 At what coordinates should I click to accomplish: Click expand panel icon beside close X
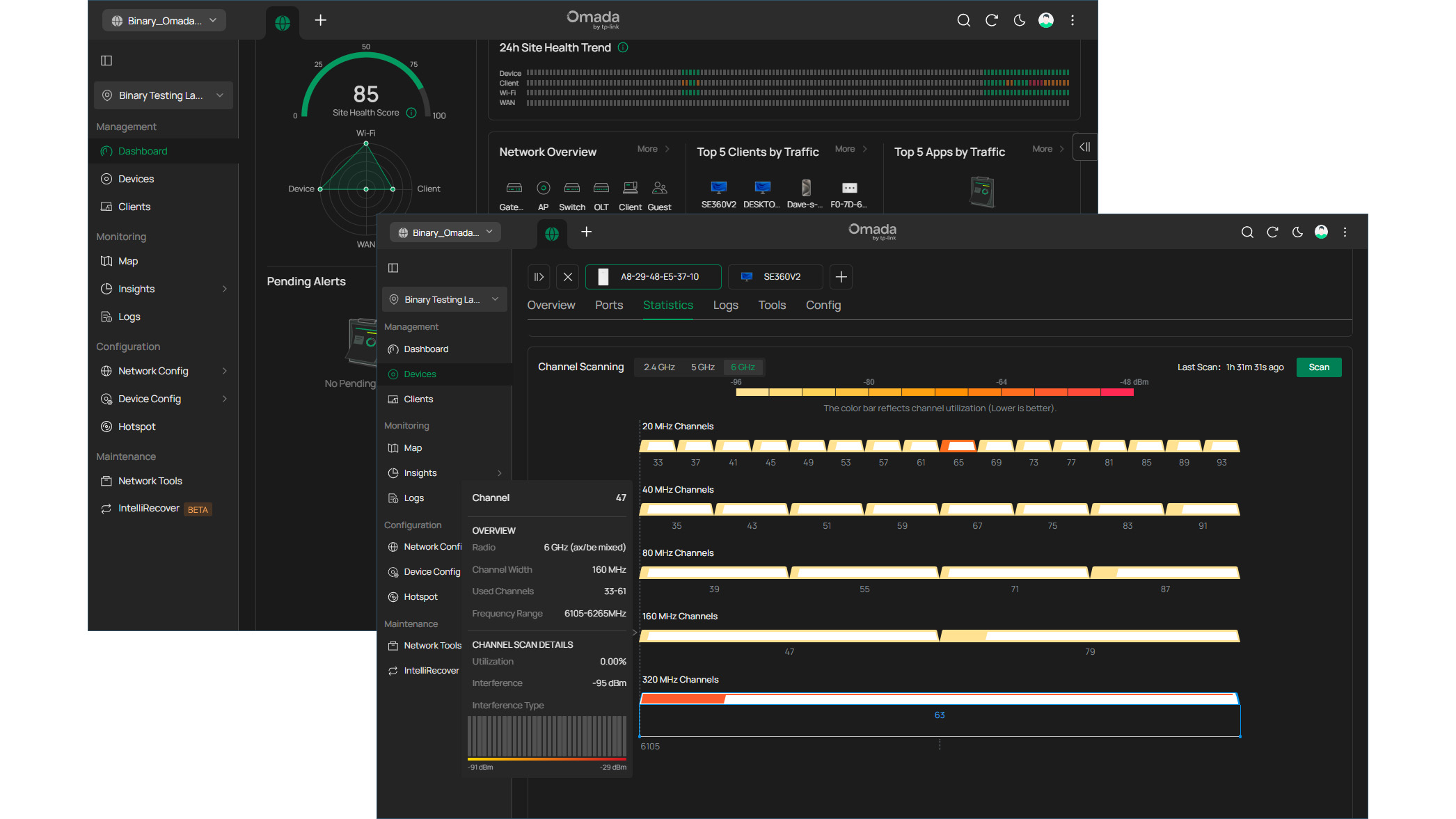click(539, 277)
